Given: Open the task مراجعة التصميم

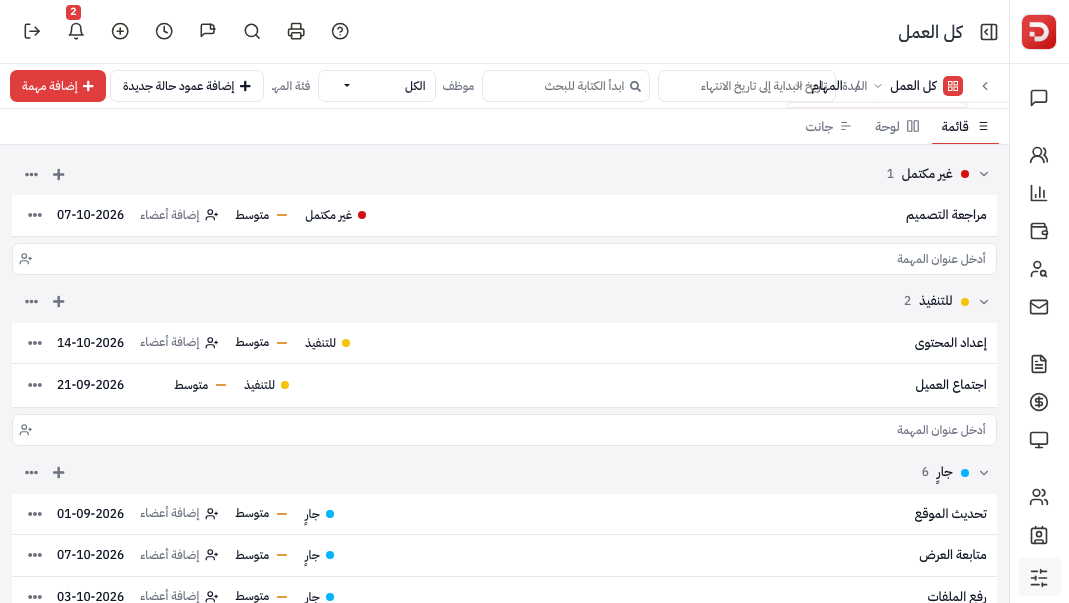Looking at the screenshot, I should (x=946, y=215).
